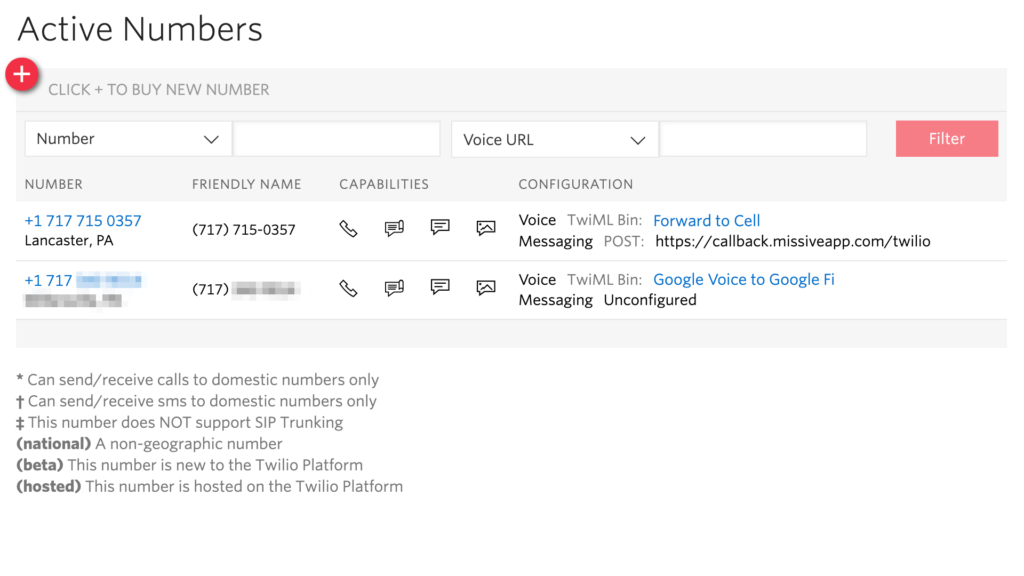Click the text field beside Voice URL dropdown
This screenshot has width=1024, height=576.
(x=763, y=140)
